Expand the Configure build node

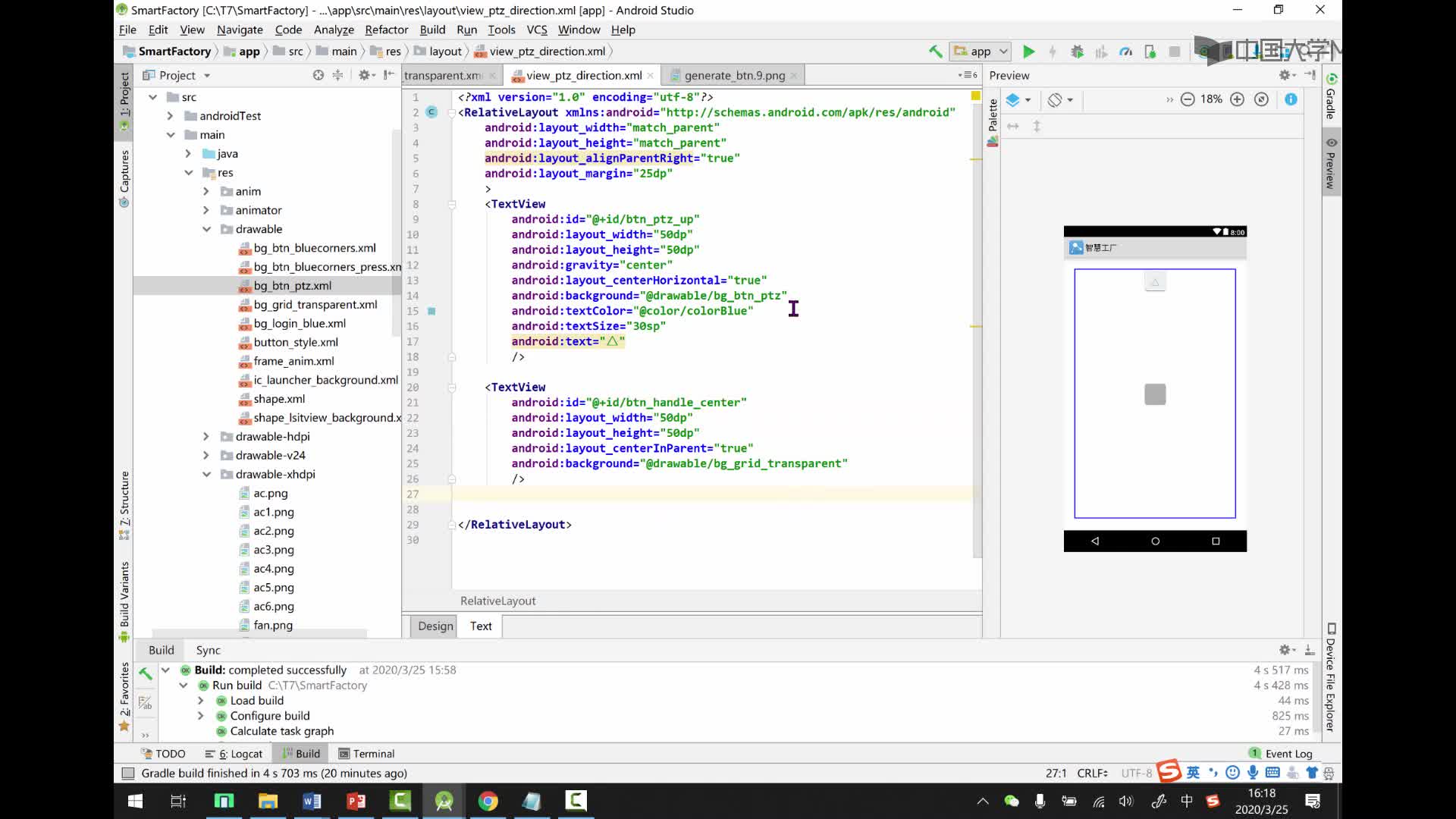(200, 716)
